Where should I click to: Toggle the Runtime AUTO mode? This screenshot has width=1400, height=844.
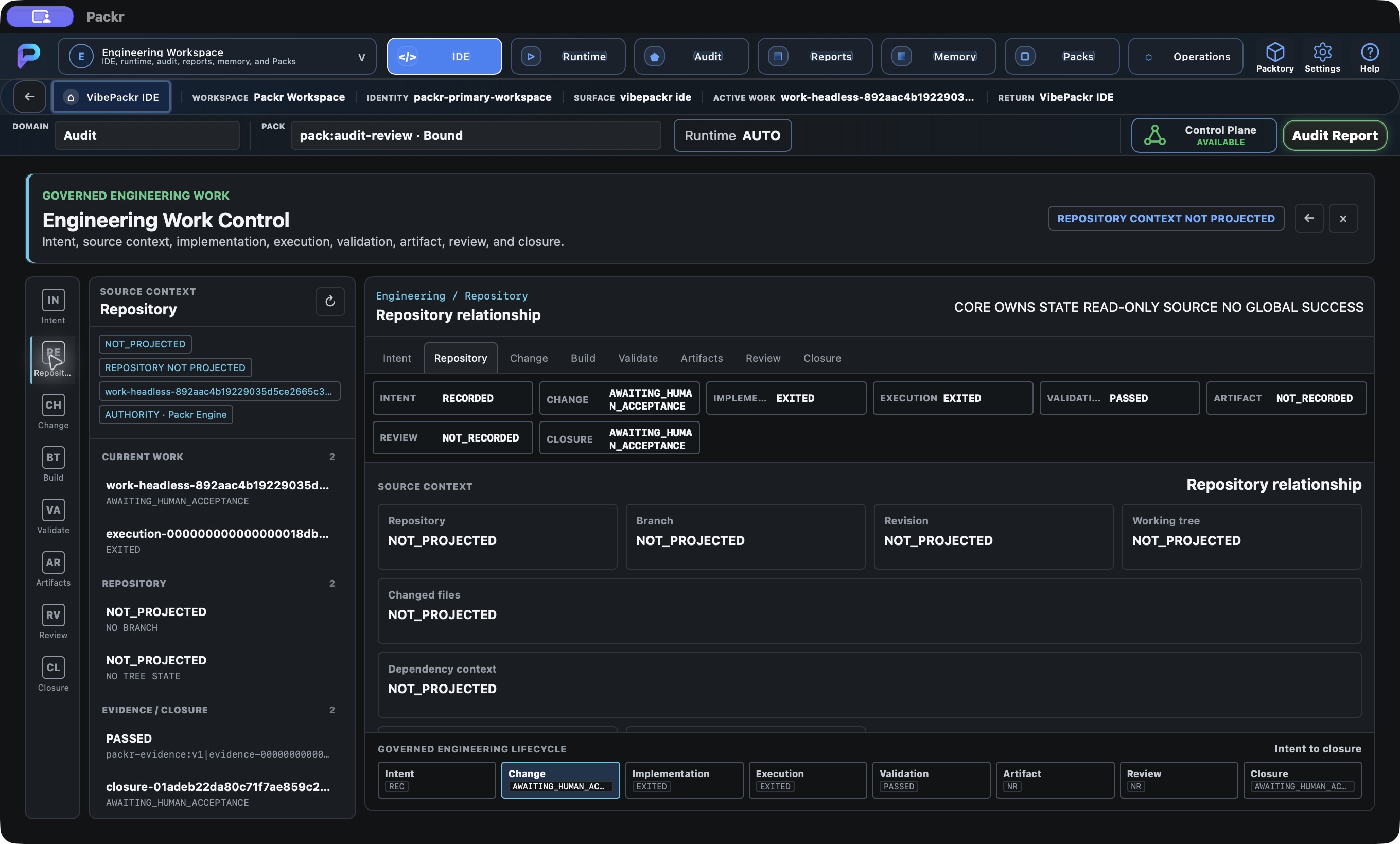point(732,135)
